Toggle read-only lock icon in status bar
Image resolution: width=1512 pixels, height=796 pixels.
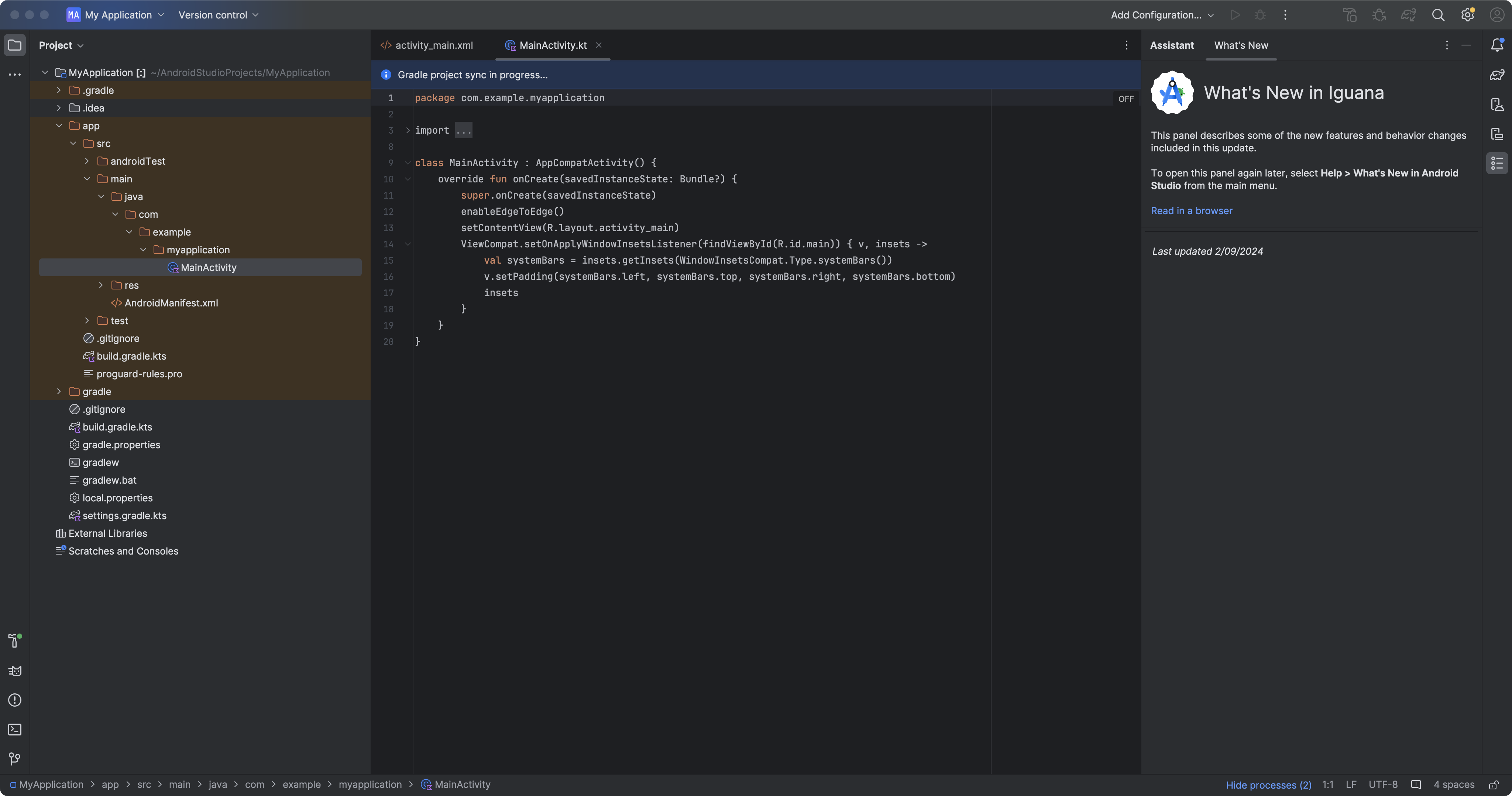(1494, 785)
